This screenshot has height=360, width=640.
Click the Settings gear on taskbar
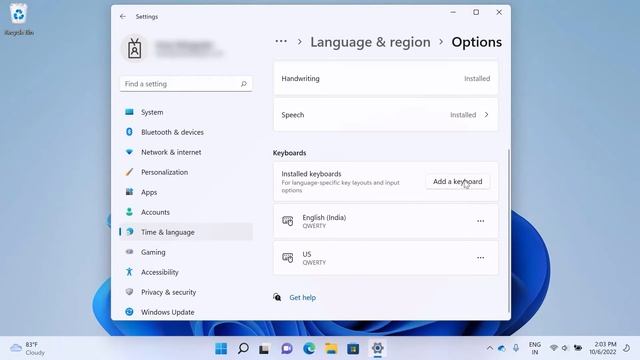click(x=377, y=349)
